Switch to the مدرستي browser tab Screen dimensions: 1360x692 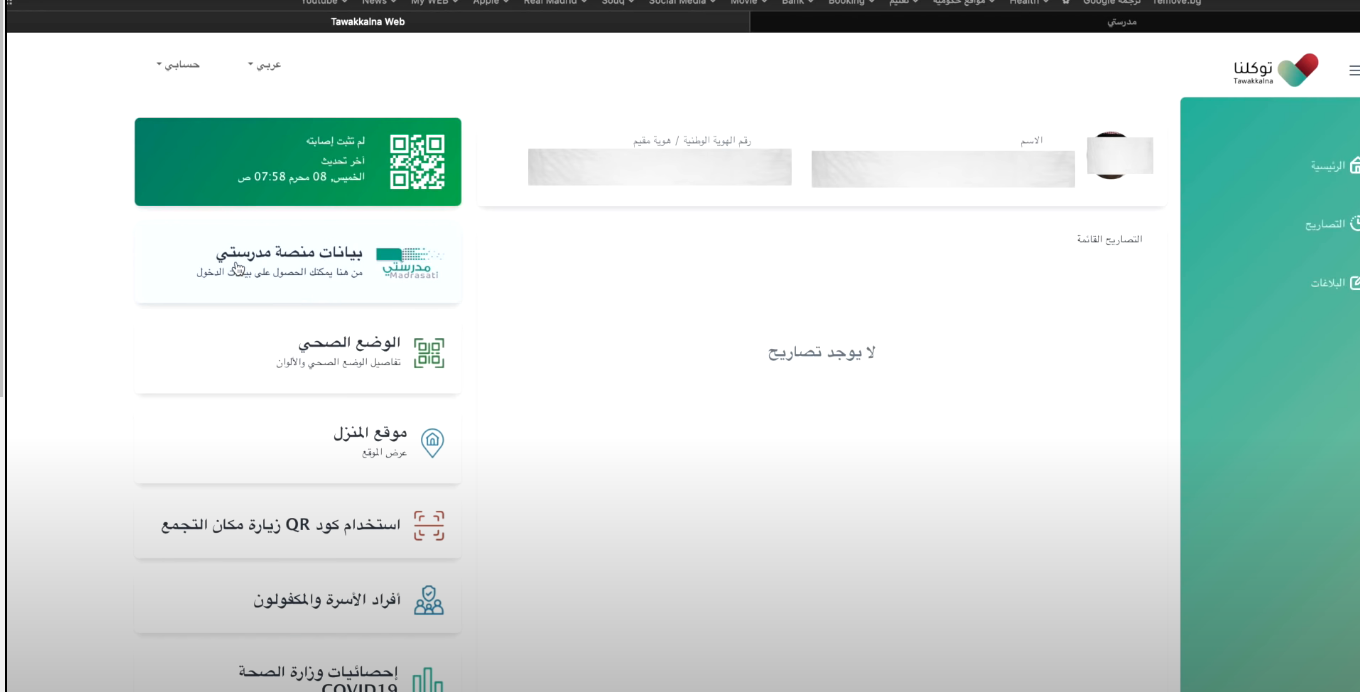coord(1122,21)
